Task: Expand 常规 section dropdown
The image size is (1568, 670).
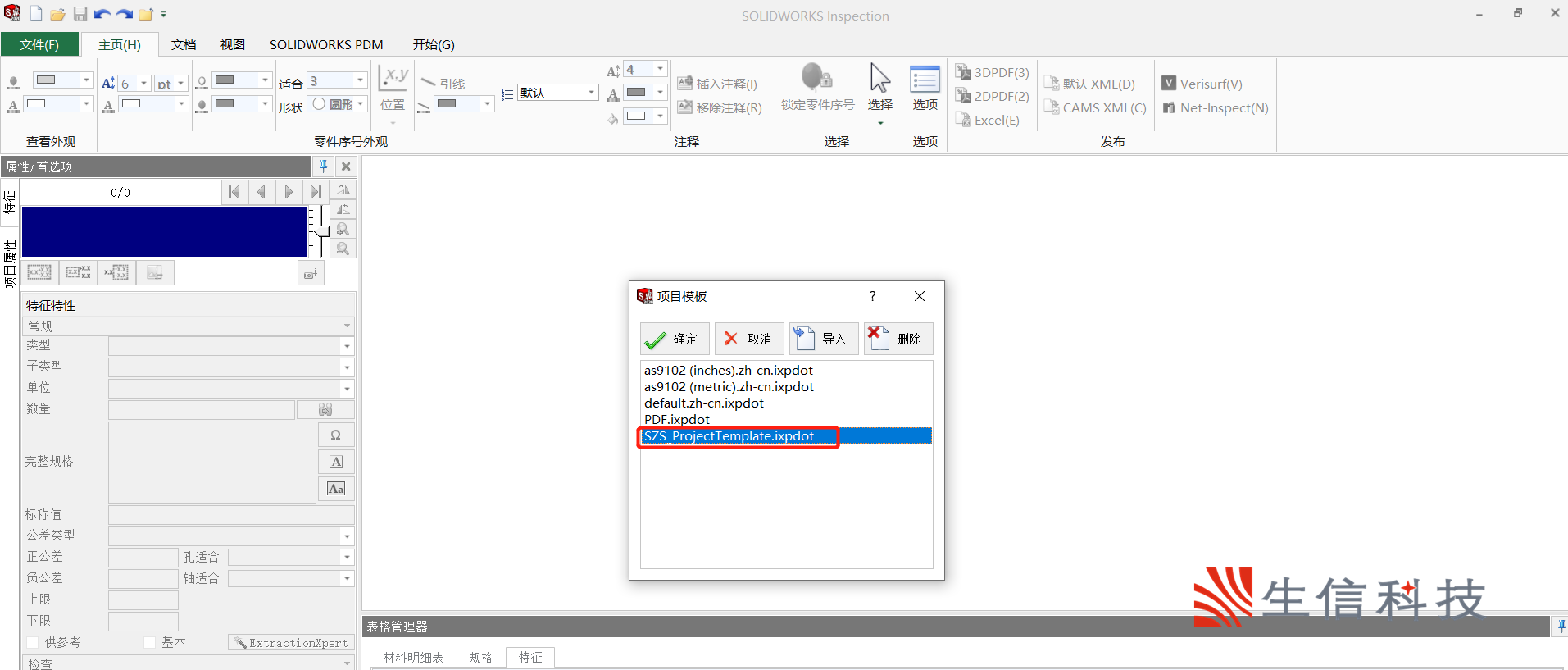Action: (188, 326)
